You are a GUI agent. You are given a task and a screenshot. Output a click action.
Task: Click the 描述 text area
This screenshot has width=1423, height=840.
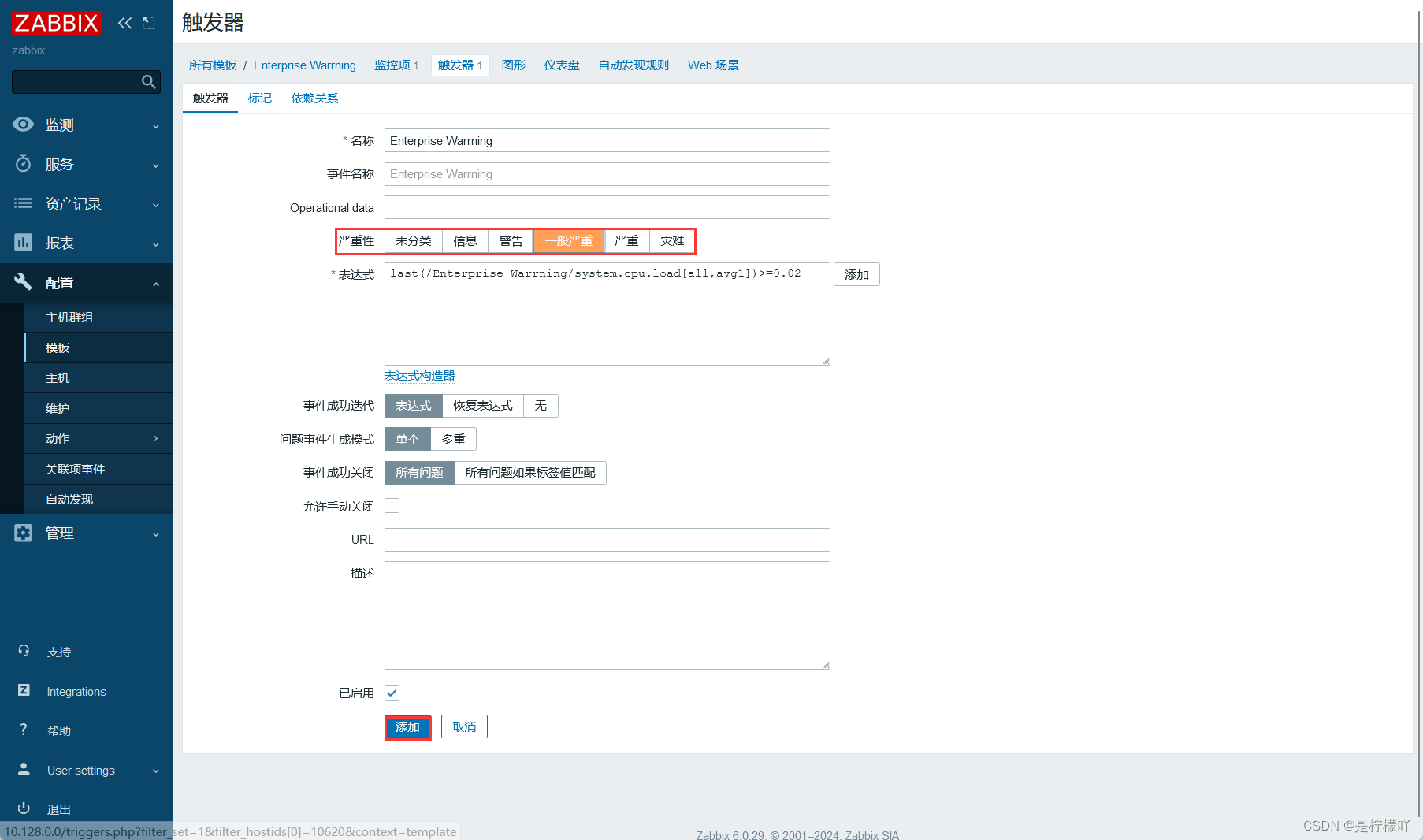607,615
